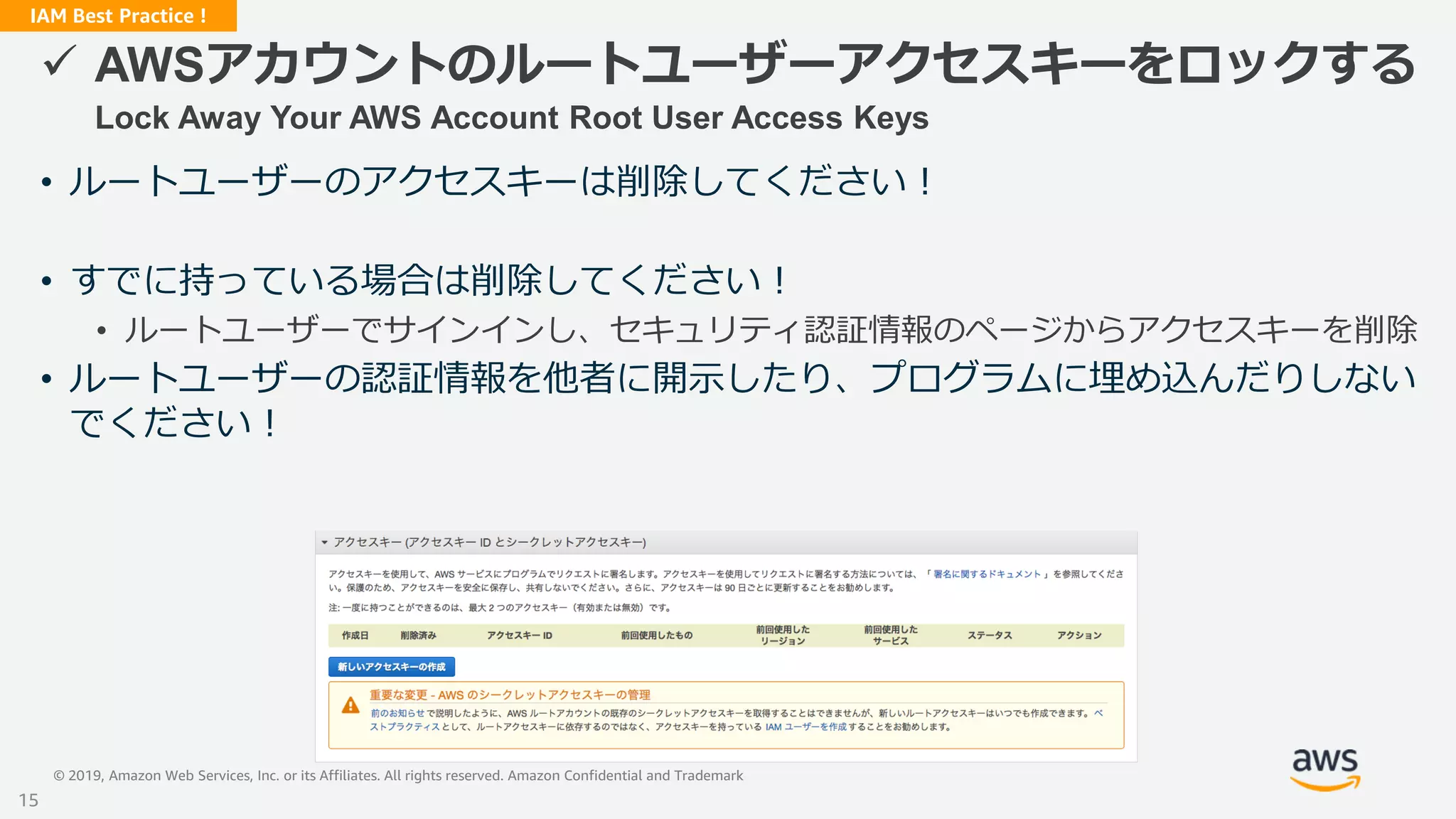
Task: Click the アクション column header
Action: (x=1079, y=636)
